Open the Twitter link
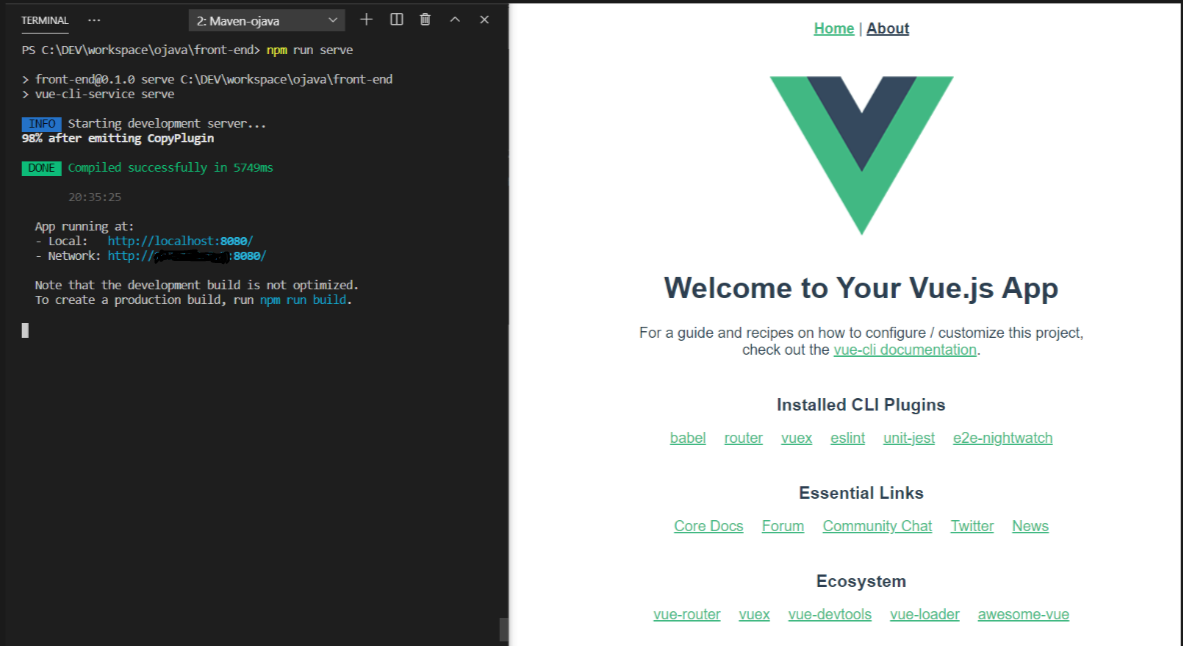 coord(972,526)
